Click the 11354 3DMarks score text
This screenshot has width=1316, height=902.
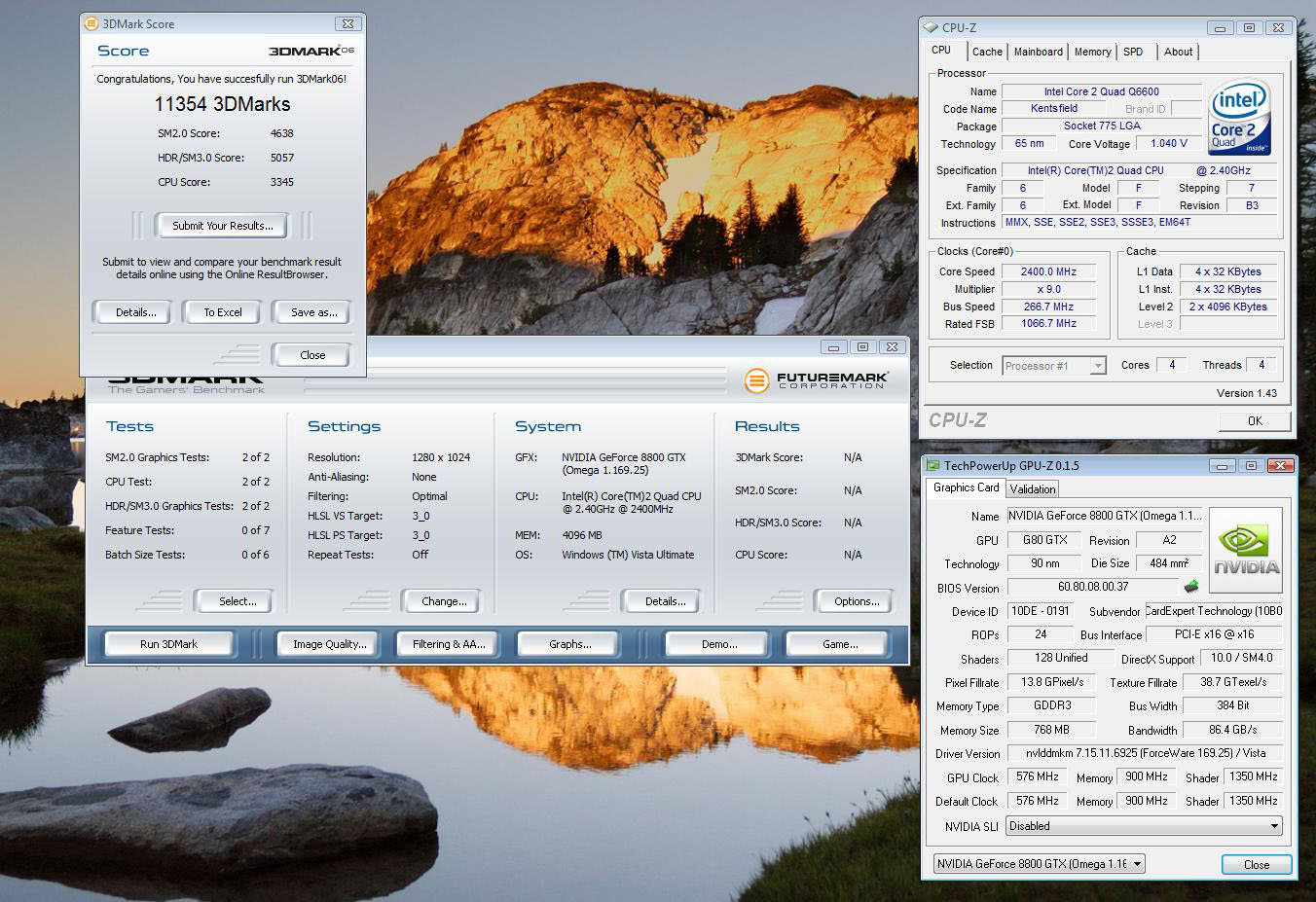[x=222, y=104]
